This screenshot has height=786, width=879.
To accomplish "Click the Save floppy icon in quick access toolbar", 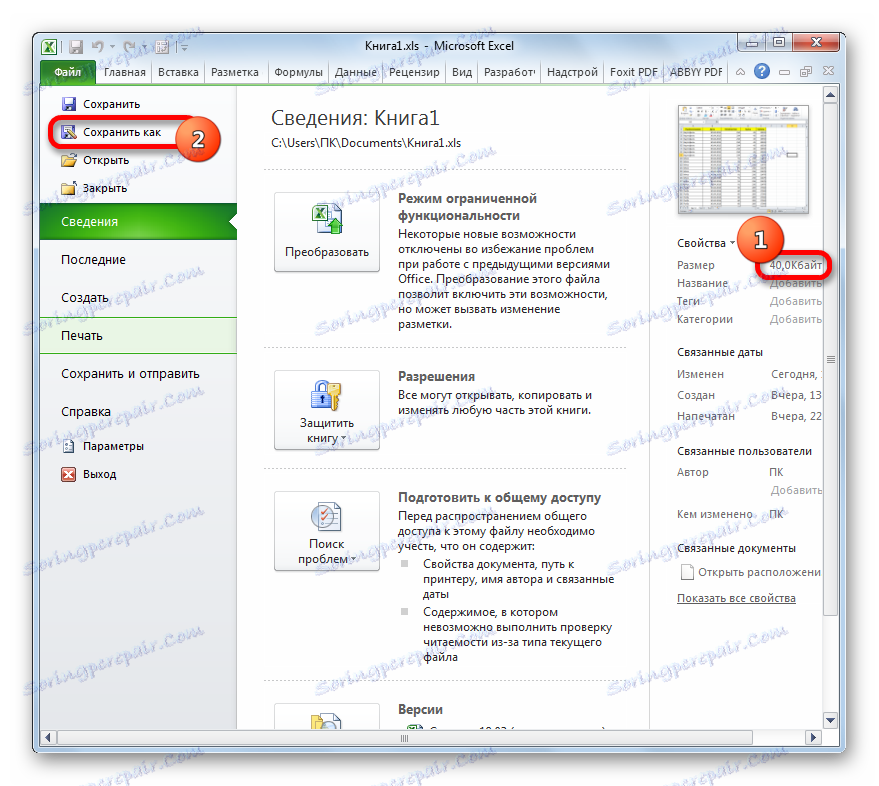I will [x=76, y=47].
